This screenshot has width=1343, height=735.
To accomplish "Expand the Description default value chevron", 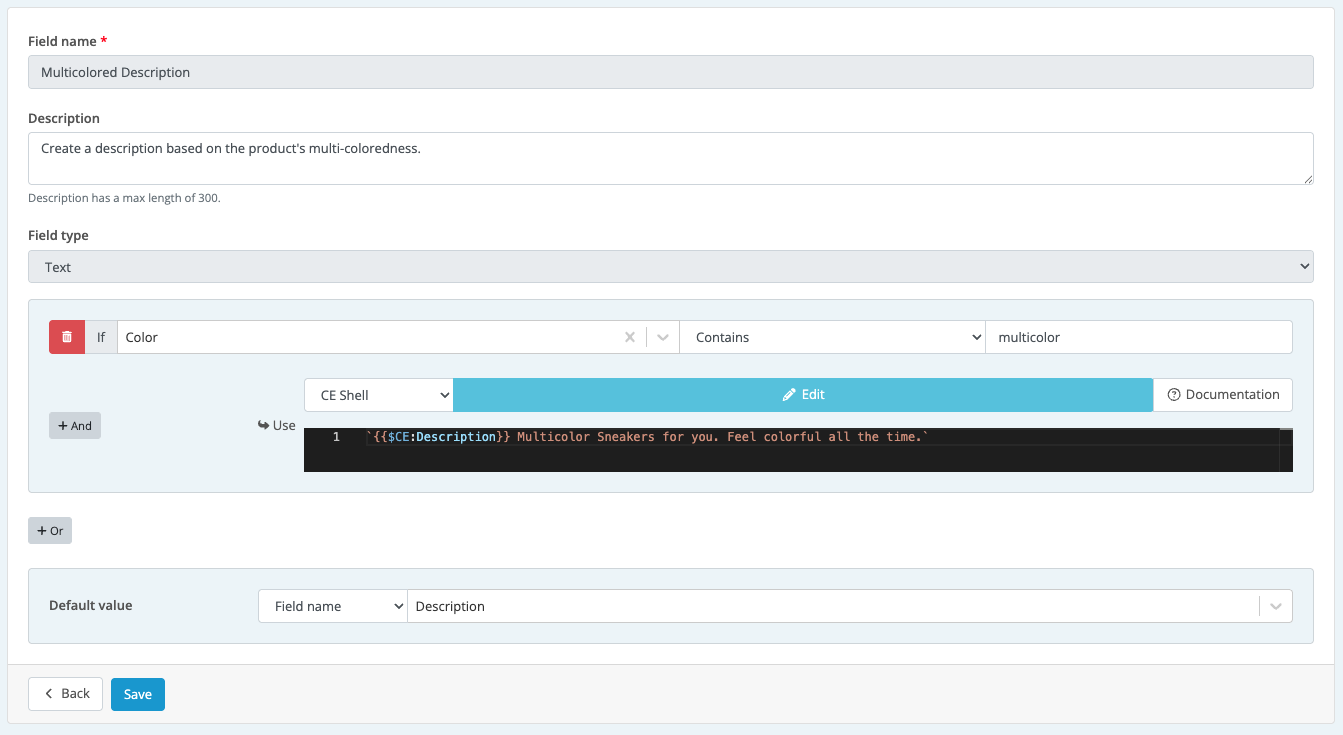I will pos(1273,605).
